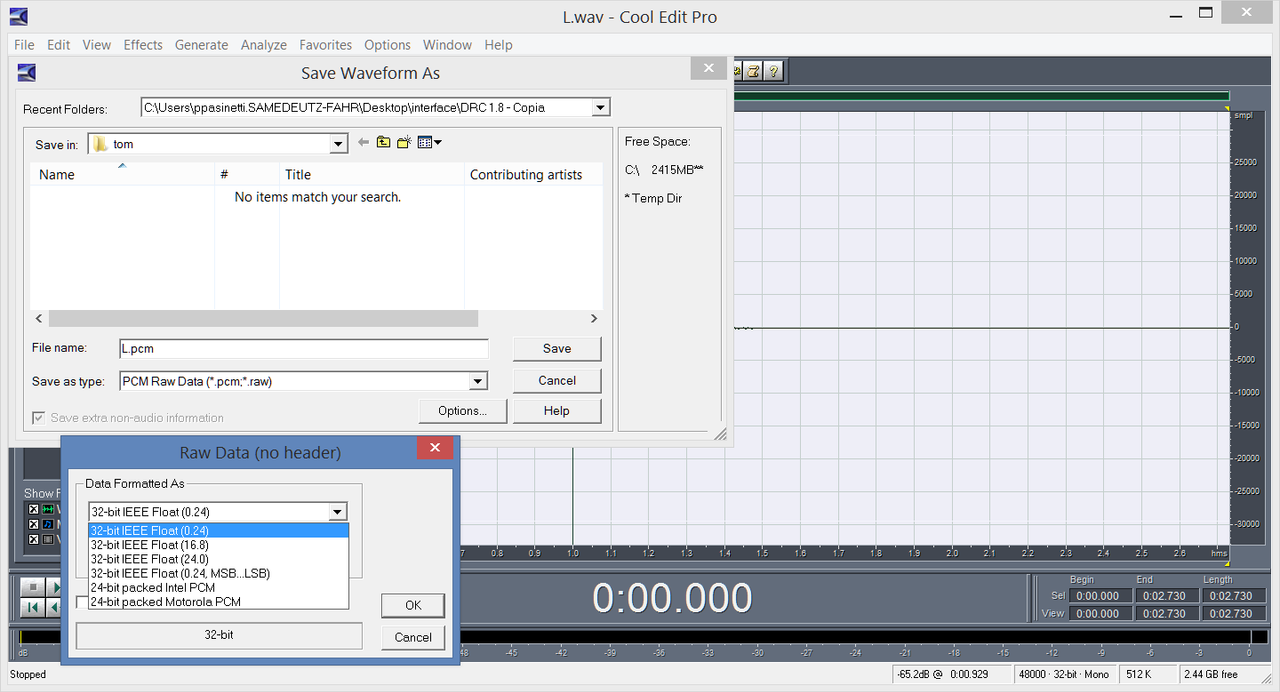Image resolution: width=1280 pixels, height=692 pixels.
Task: Open the Options menu in menu bar
Action: point(387,45)
